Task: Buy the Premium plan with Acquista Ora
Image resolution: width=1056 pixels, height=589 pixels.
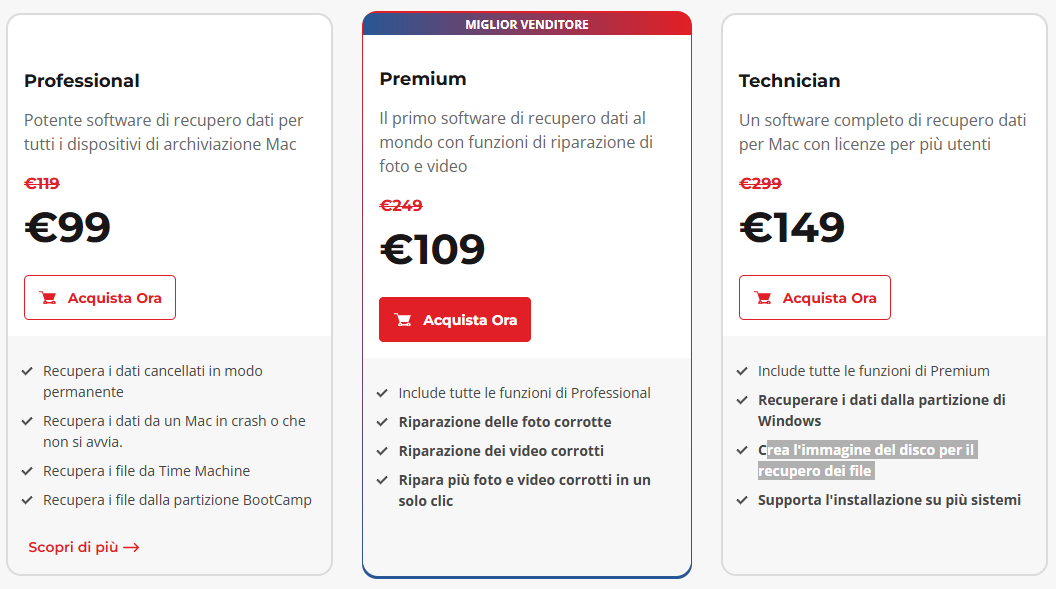Action: 455,320
